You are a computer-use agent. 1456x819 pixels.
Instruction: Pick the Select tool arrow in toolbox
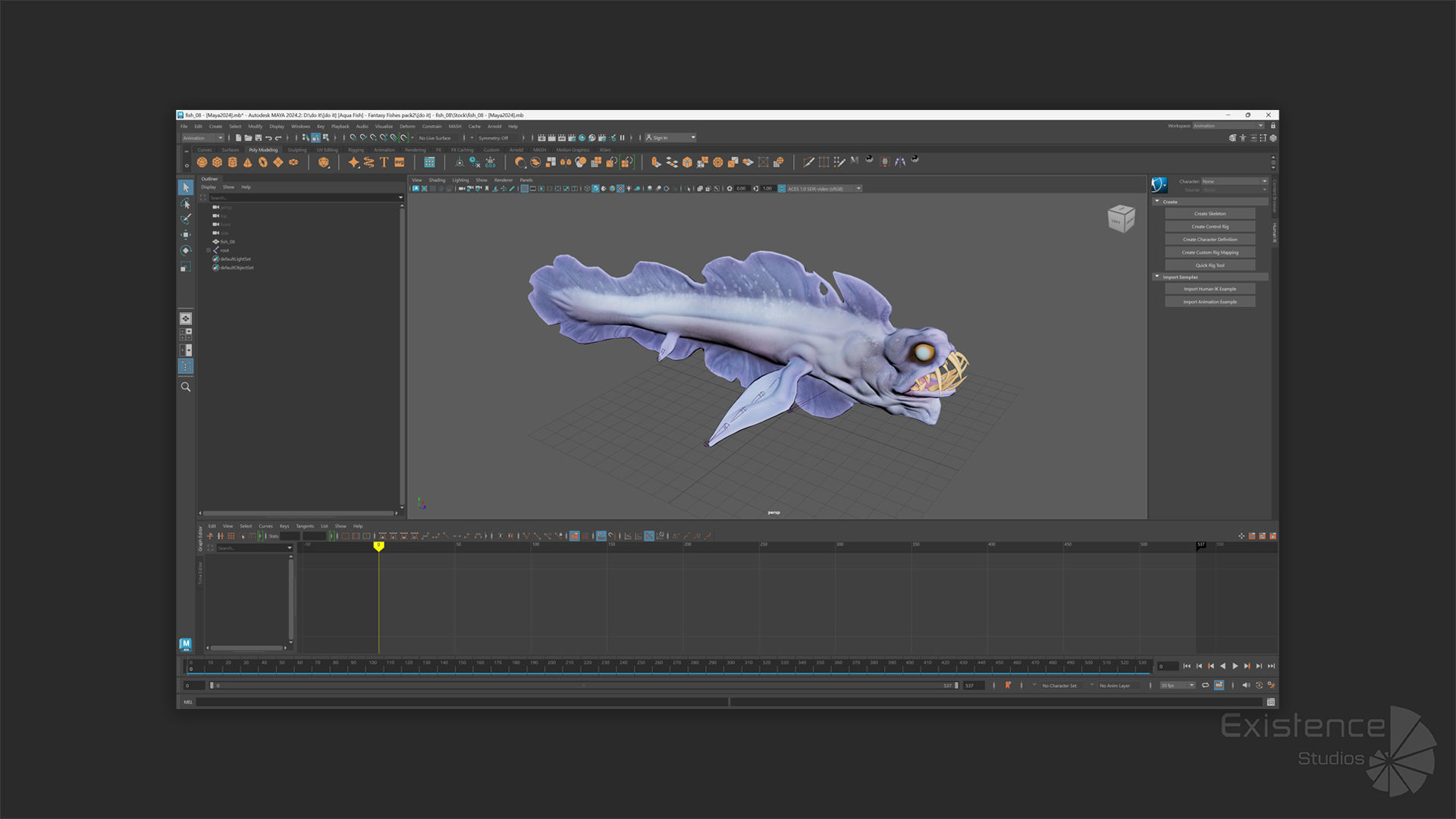pos(186,187)
